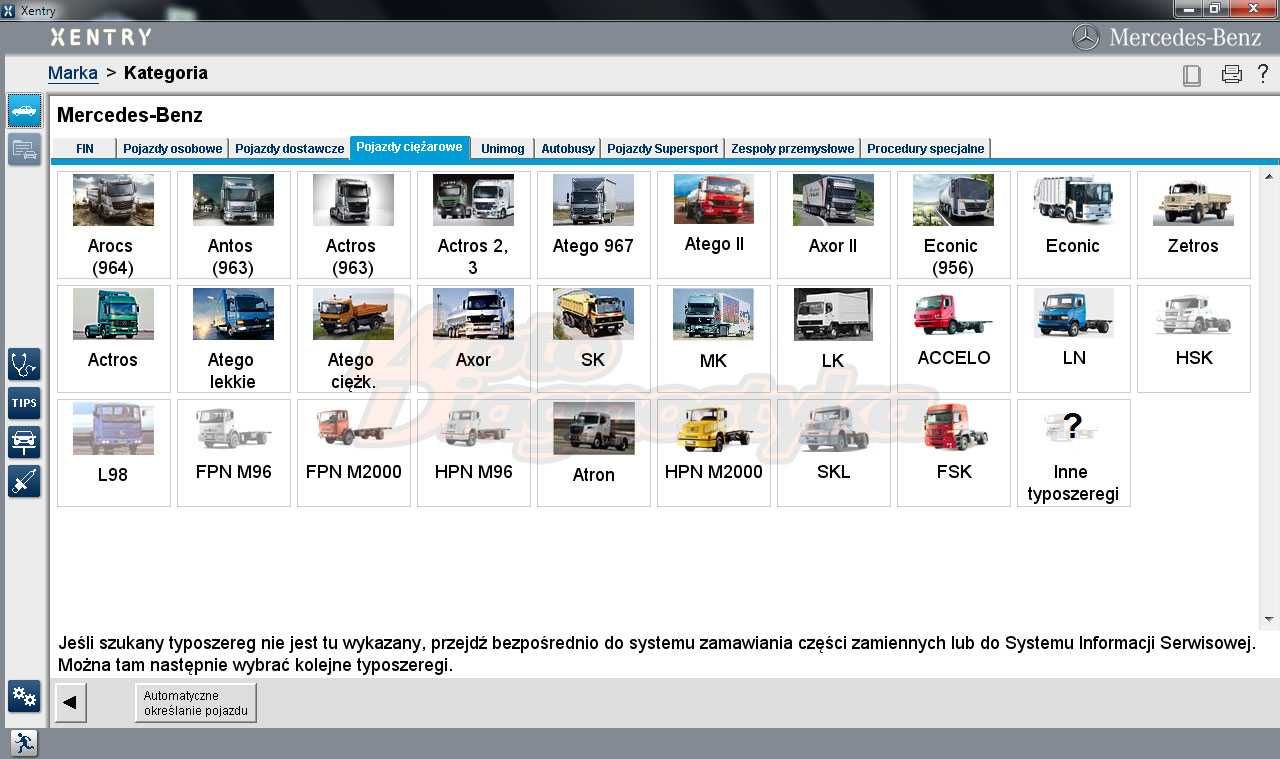
Task: Select the Axor II tile
Action: [834, 225]
